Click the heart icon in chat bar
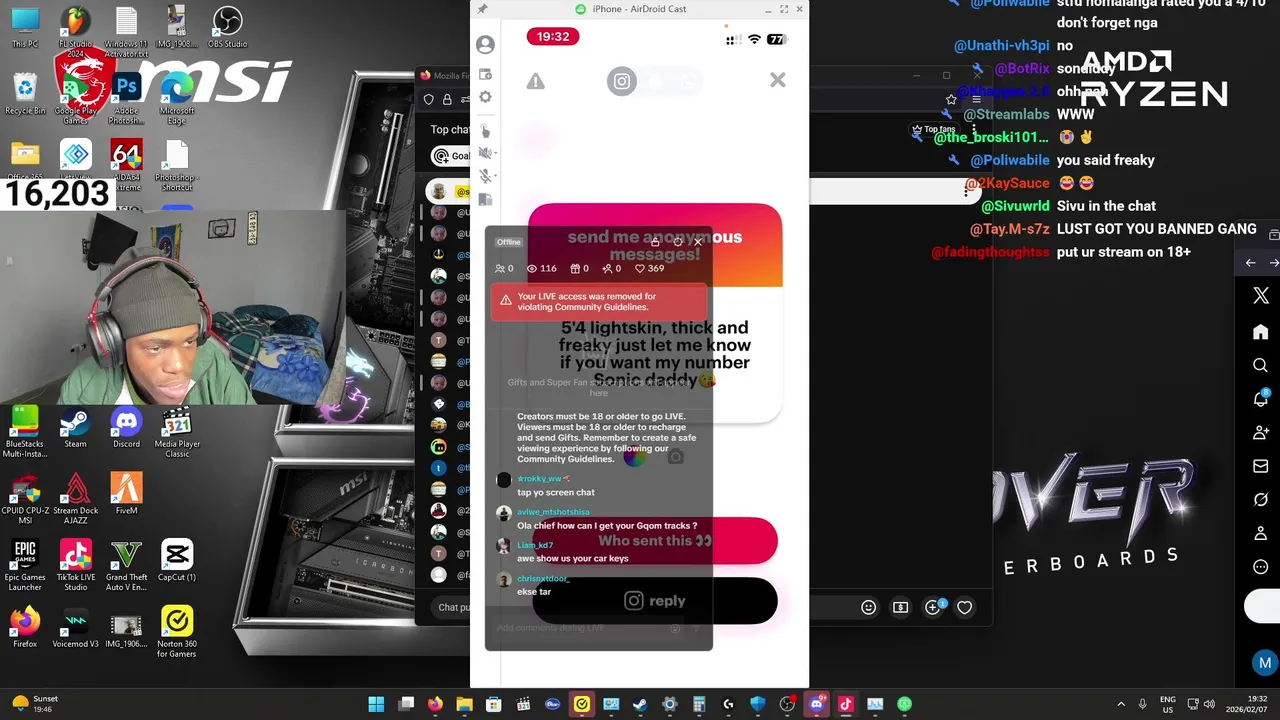Image resolution: width=1280 pixels, height=720 pixels. [965, 607]
